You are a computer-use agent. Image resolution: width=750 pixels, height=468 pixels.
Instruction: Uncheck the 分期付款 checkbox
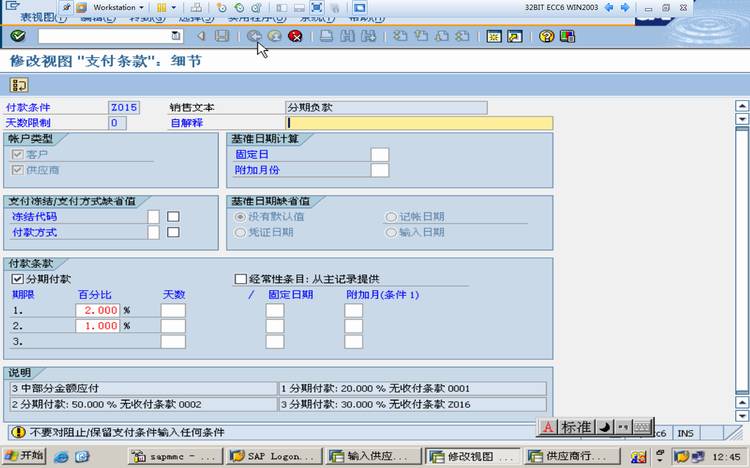[17, 279]
